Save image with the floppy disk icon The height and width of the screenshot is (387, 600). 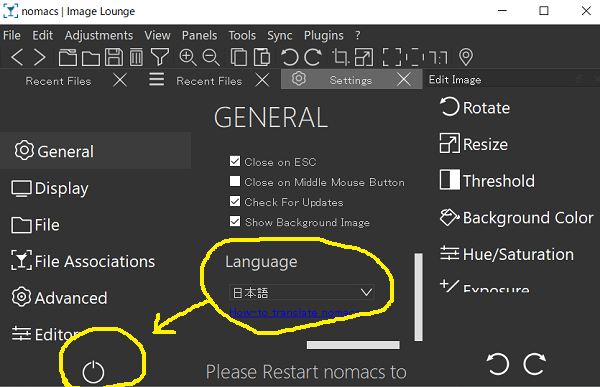(x=114, y=57)
